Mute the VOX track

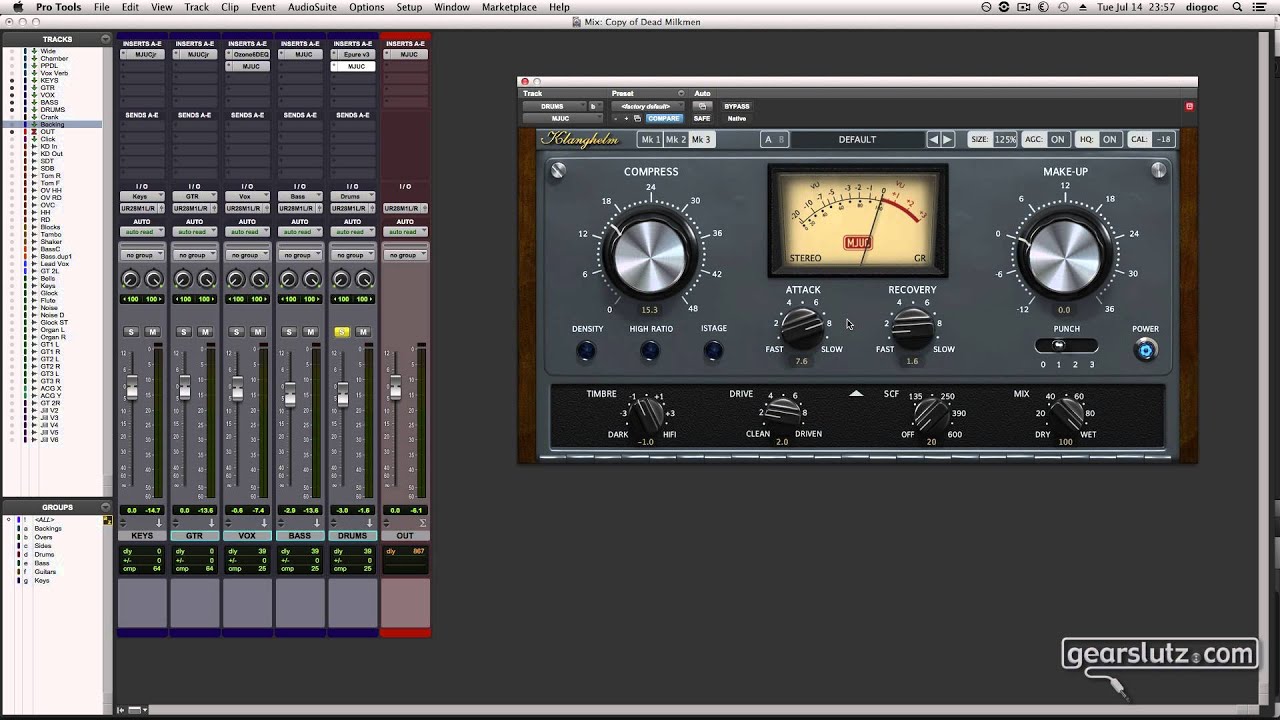pyautogui.click(x=258, y=332)
